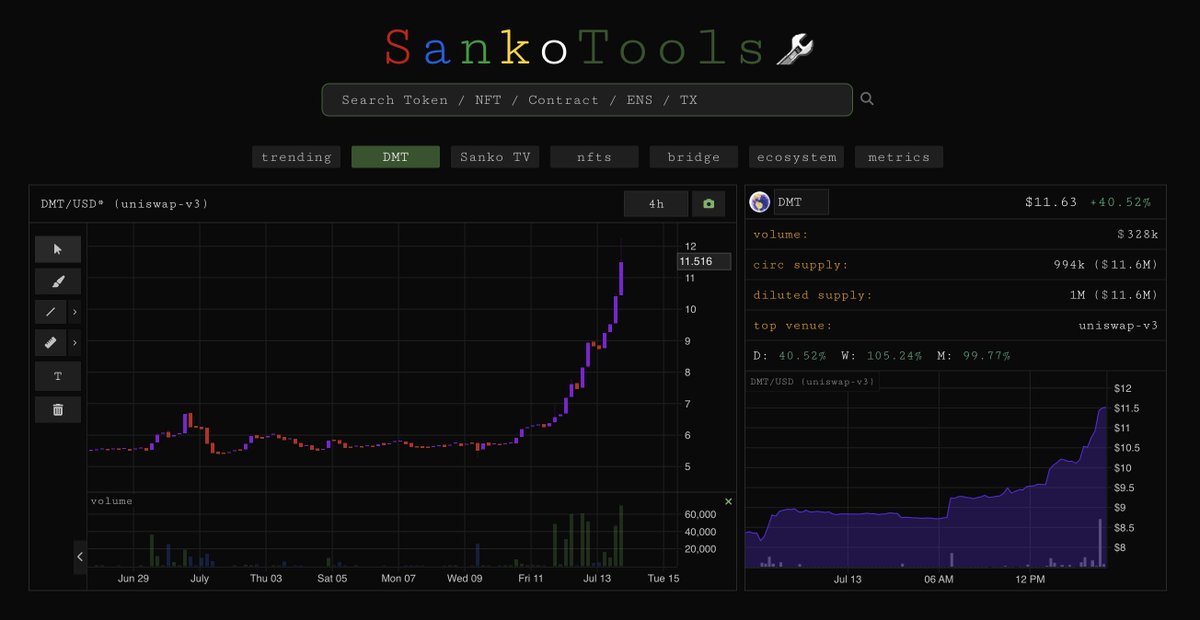
Task: Select the DMT tab
Action: point(395,157)
